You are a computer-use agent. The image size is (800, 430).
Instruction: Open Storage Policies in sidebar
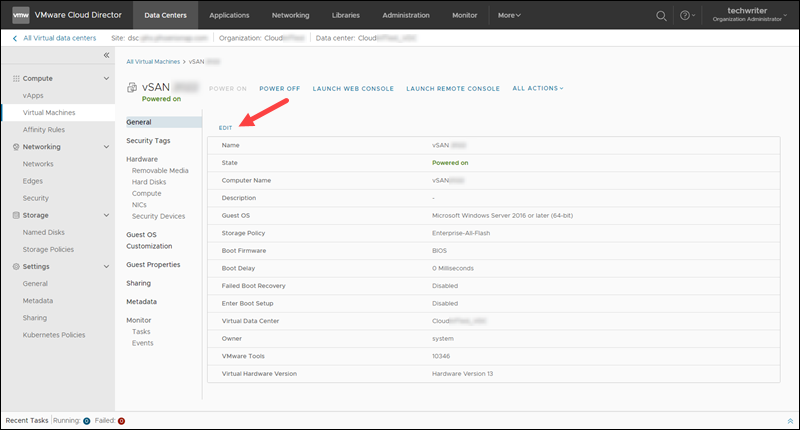tap(48, 249)
